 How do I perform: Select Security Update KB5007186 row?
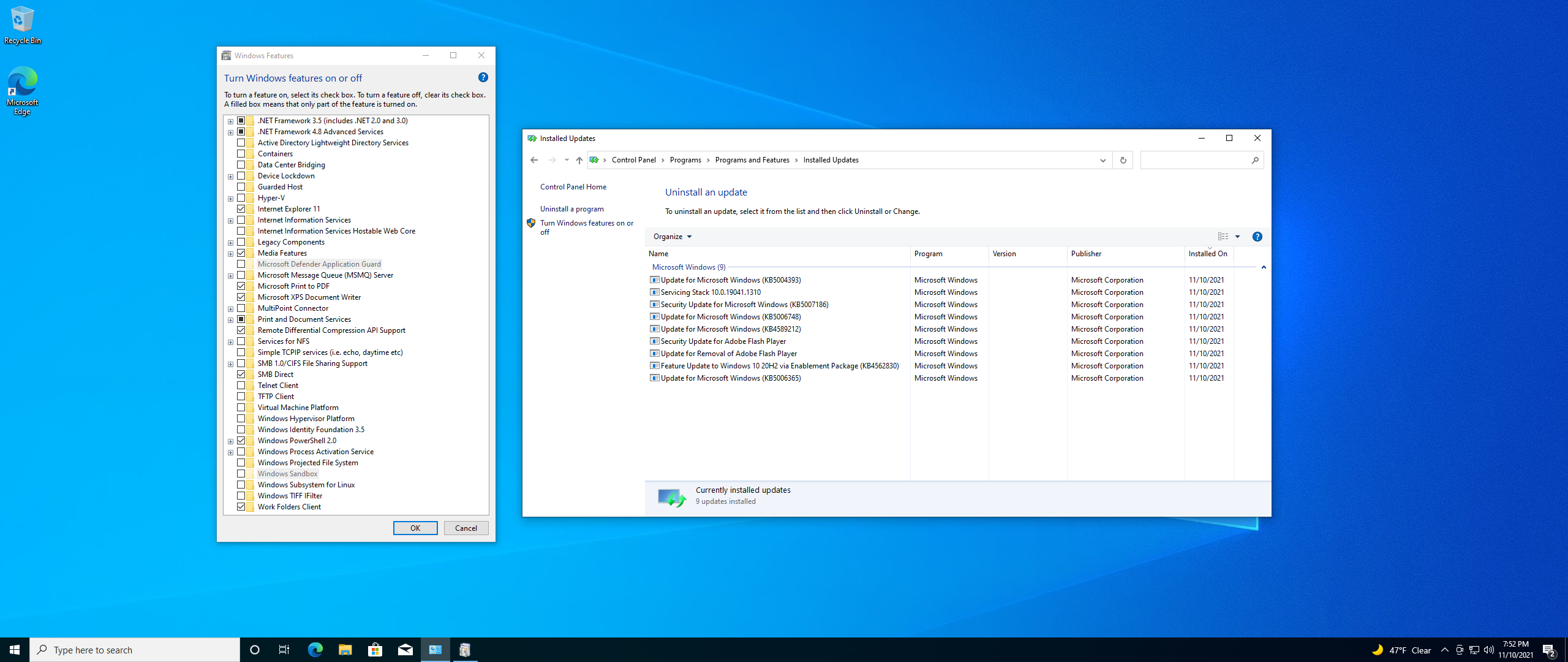click(939, 305)
